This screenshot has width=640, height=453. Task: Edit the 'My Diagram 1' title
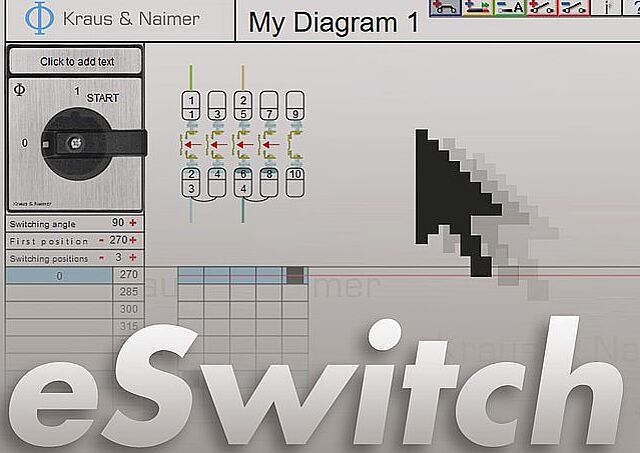point(333,22)
